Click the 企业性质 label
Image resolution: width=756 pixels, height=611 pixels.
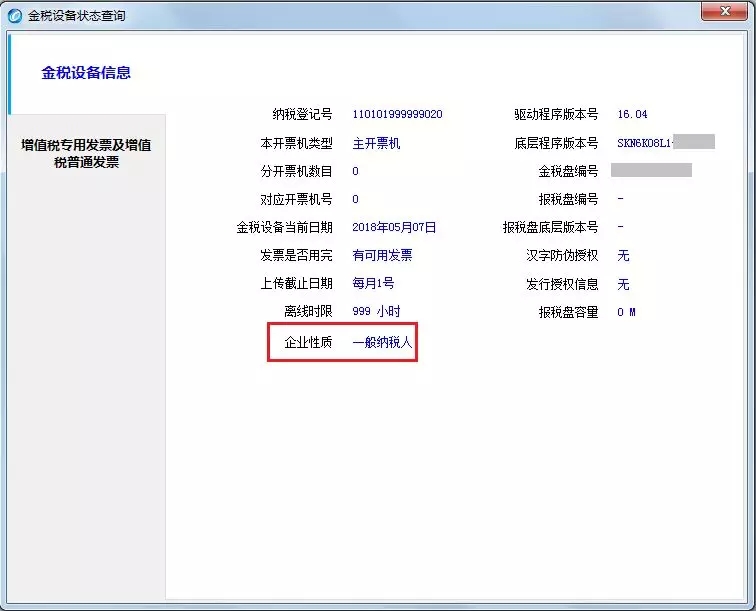[x=308, y=342]
